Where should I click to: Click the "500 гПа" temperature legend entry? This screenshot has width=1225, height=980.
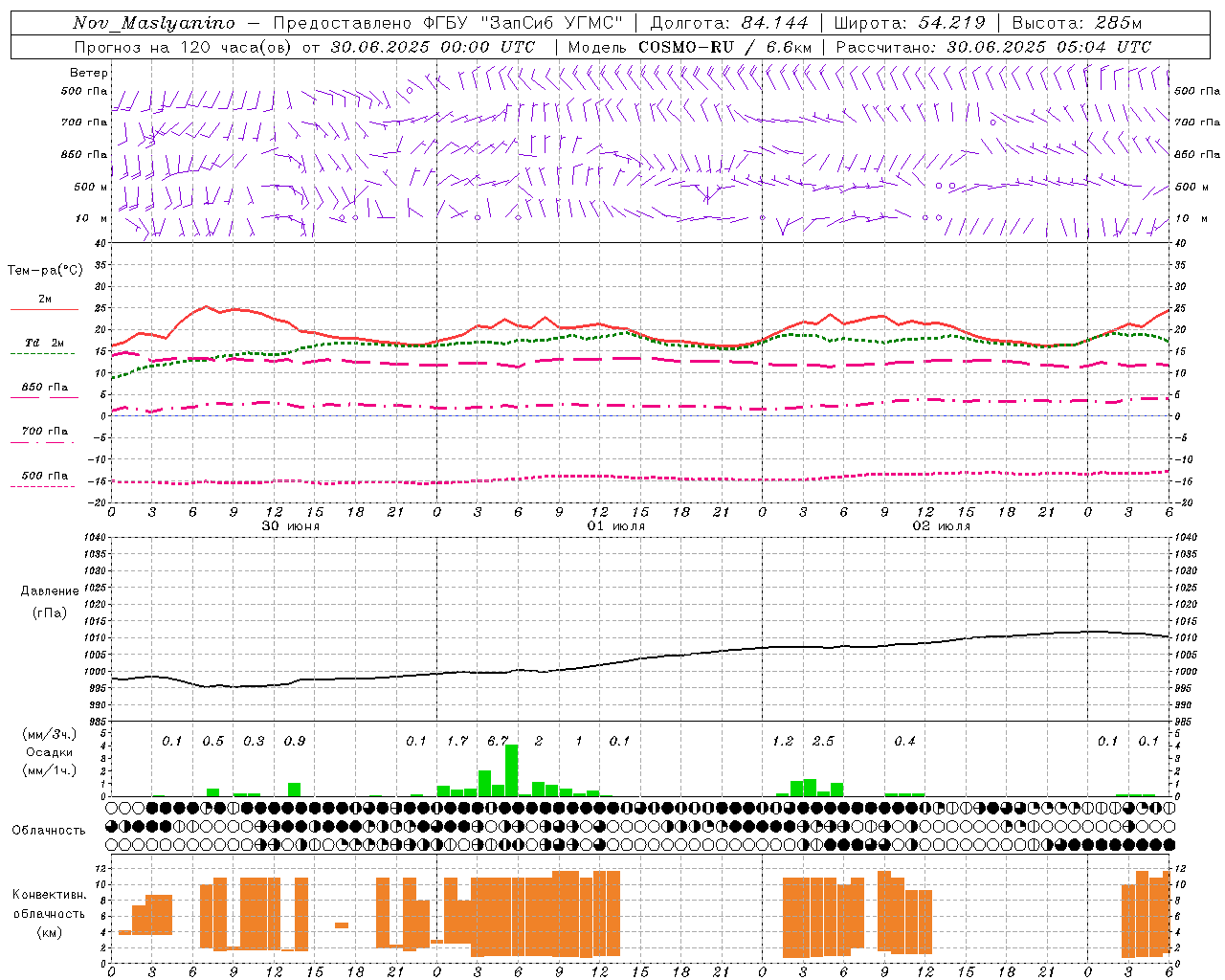click(44, 479)
